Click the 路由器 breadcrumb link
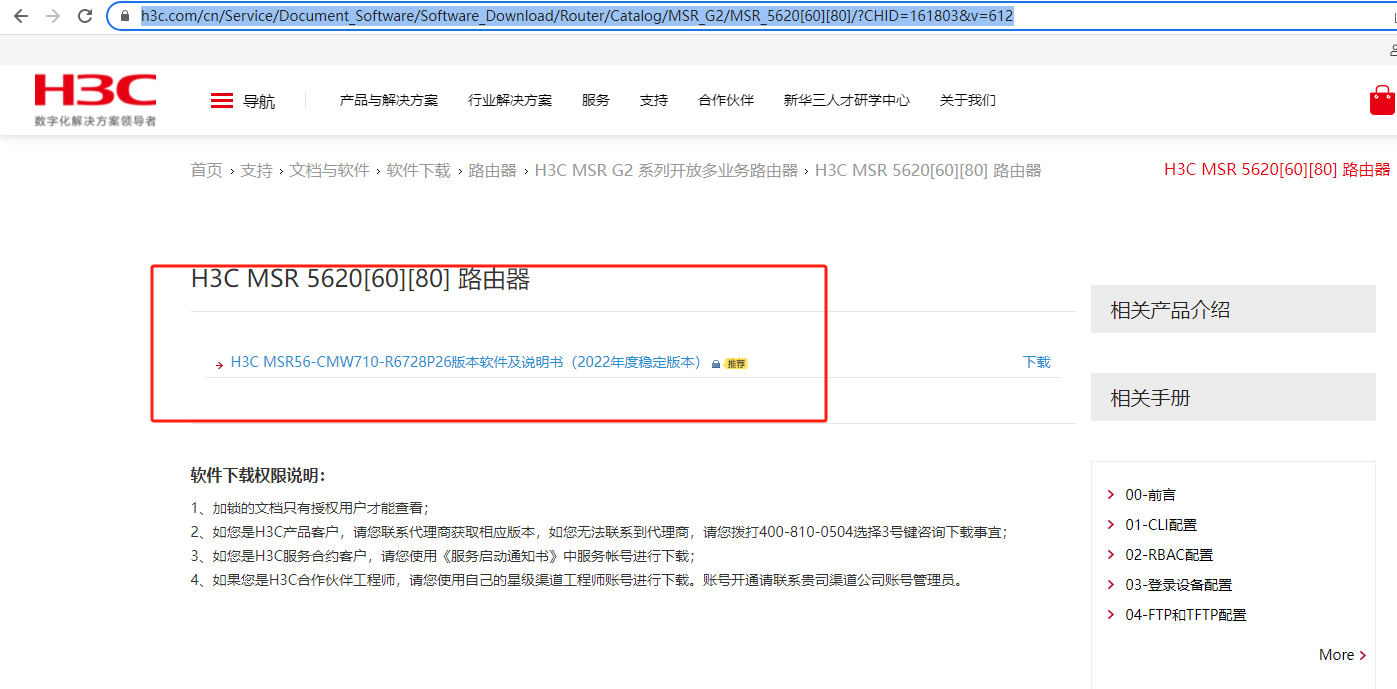The width and height of the screenshot is (1397, 689). [x=493, y=171]
